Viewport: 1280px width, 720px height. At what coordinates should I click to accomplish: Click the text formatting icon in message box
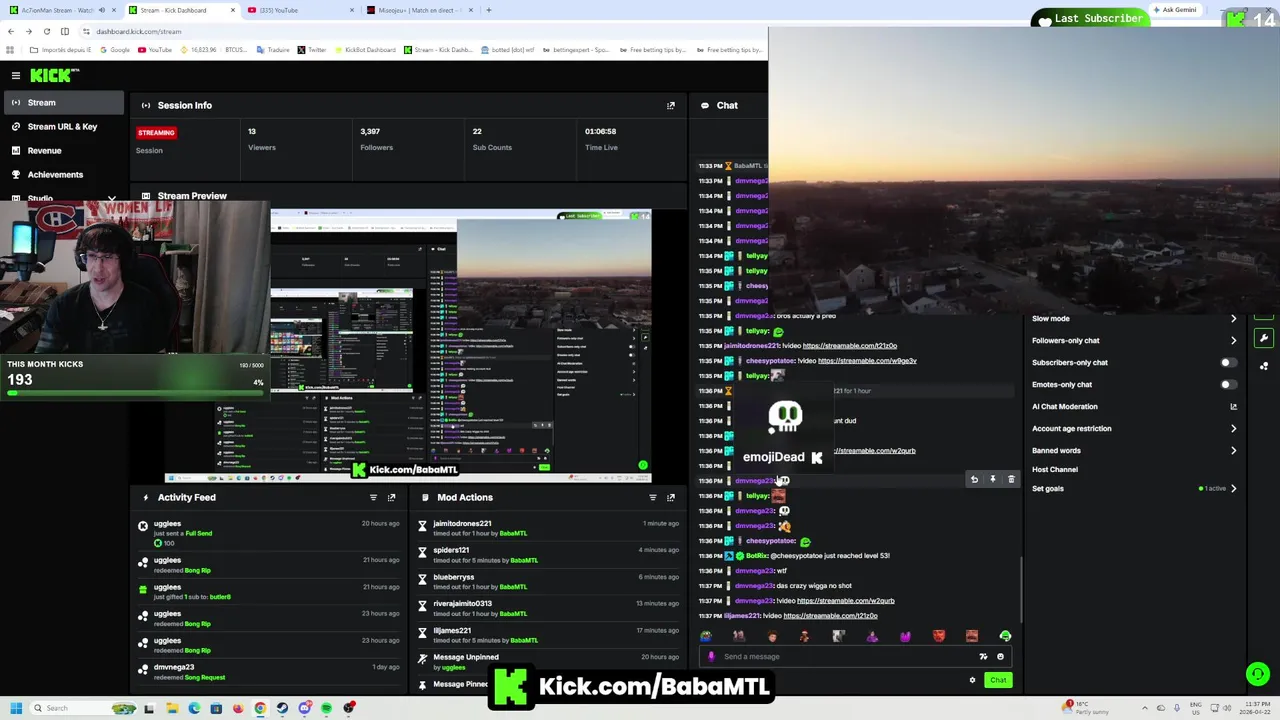click(983, 657)
